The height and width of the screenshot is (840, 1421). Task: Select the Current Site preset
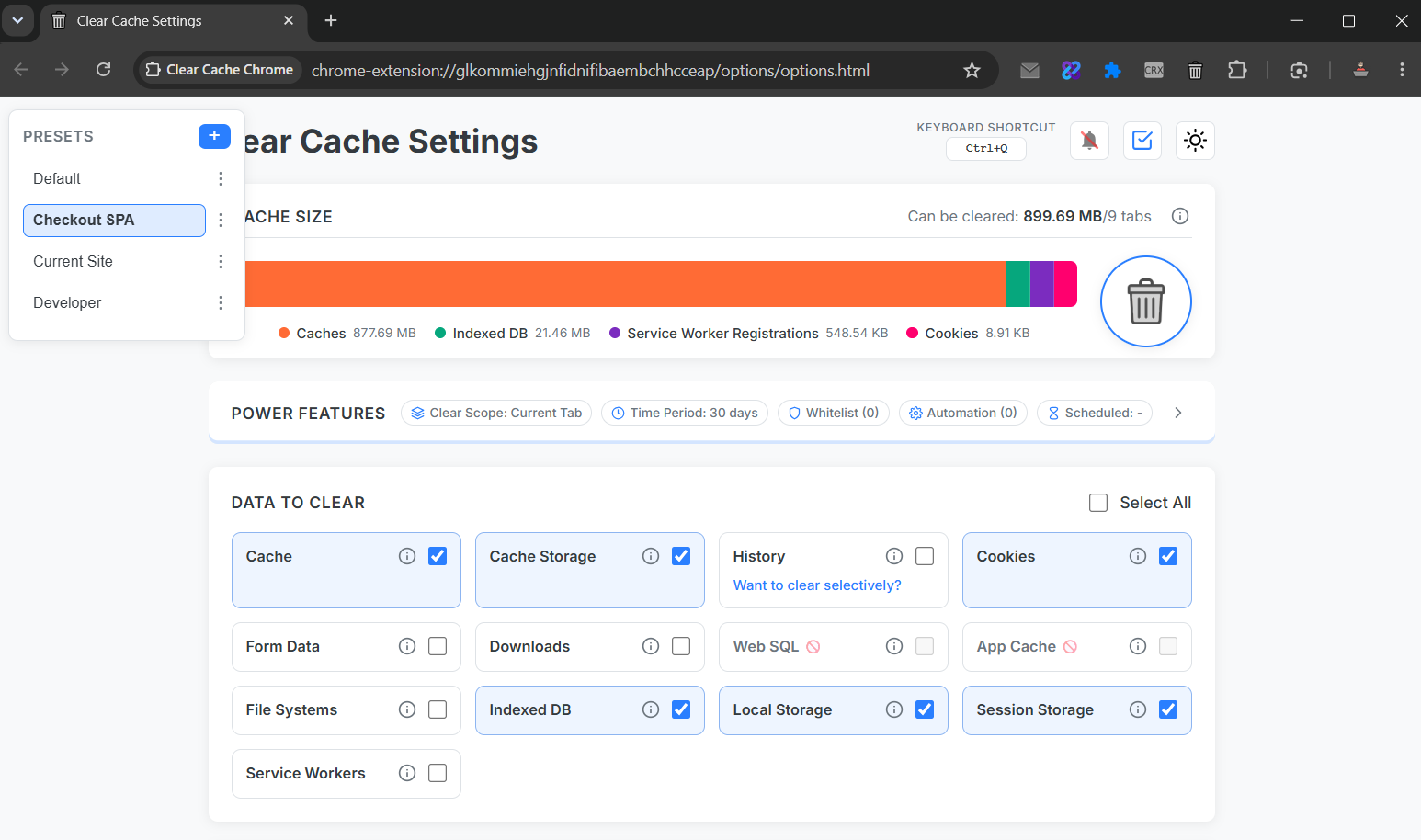click(x=114, y=261)
